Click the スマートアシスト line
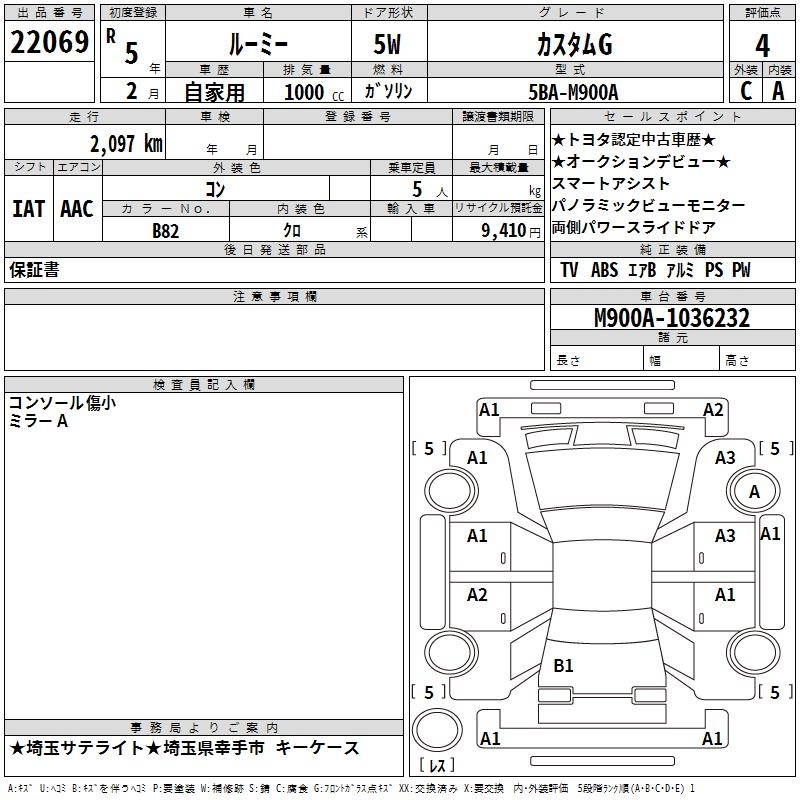Viewport: 800px width, 800px height. click(611, 184)
